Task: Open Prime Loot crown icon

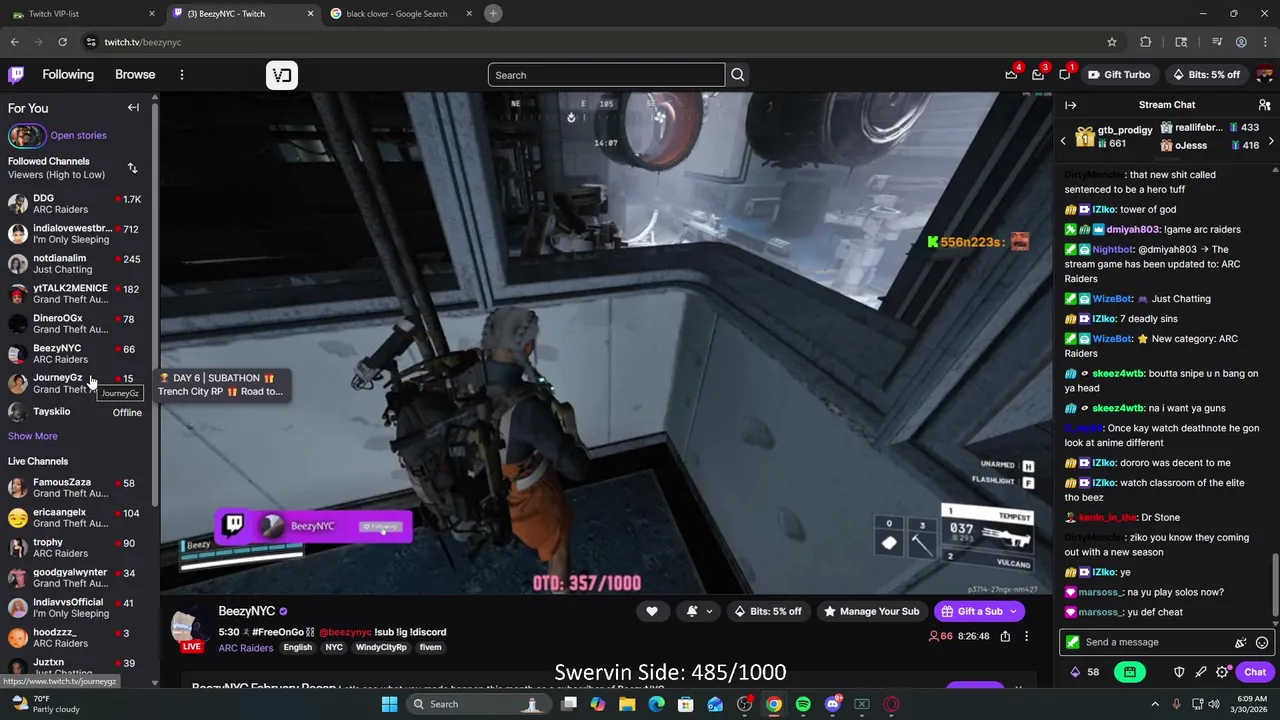Action: [1011, 75]
